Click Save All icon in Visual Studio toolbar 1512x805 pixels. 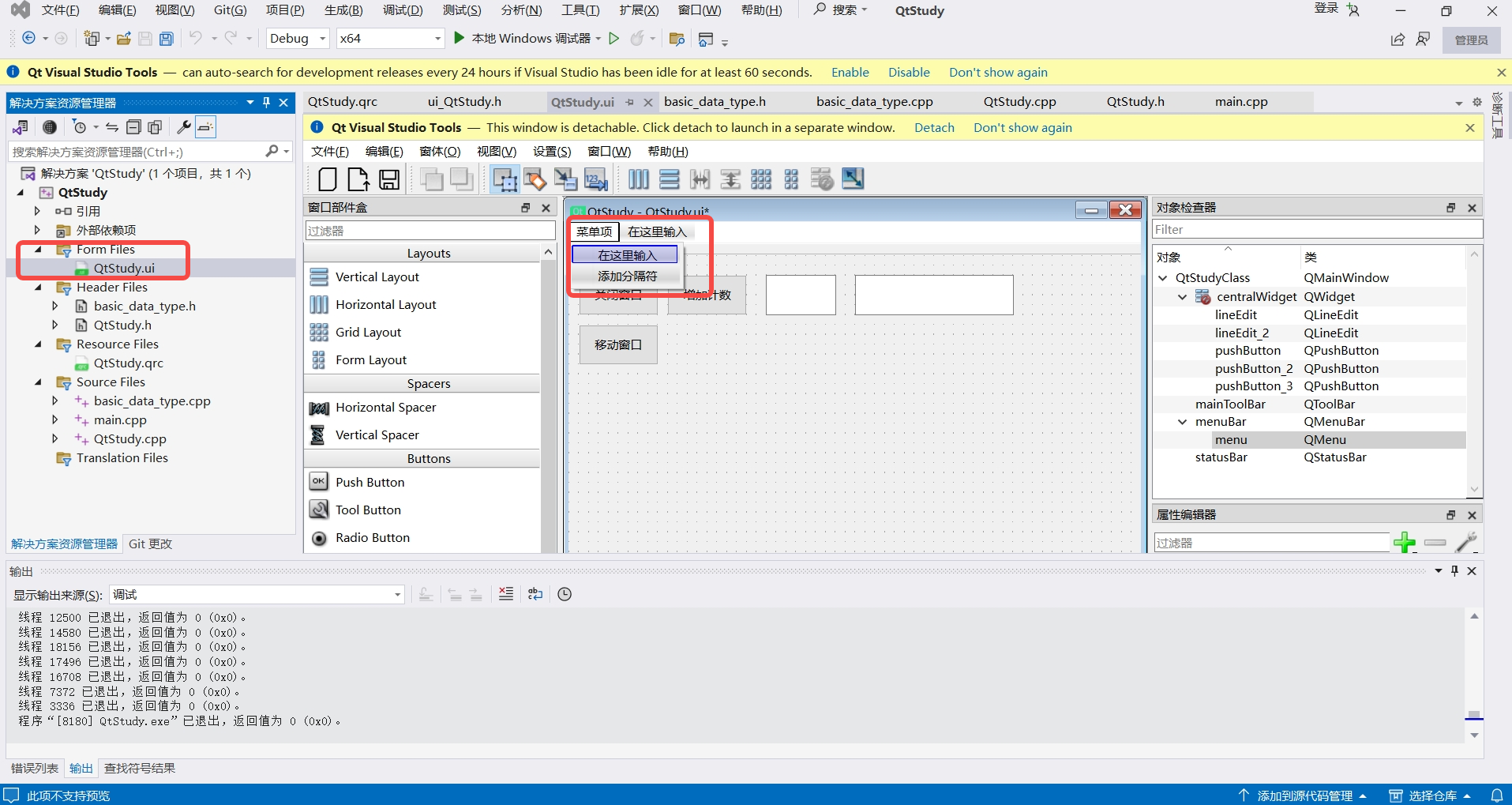tap(167, 39)
